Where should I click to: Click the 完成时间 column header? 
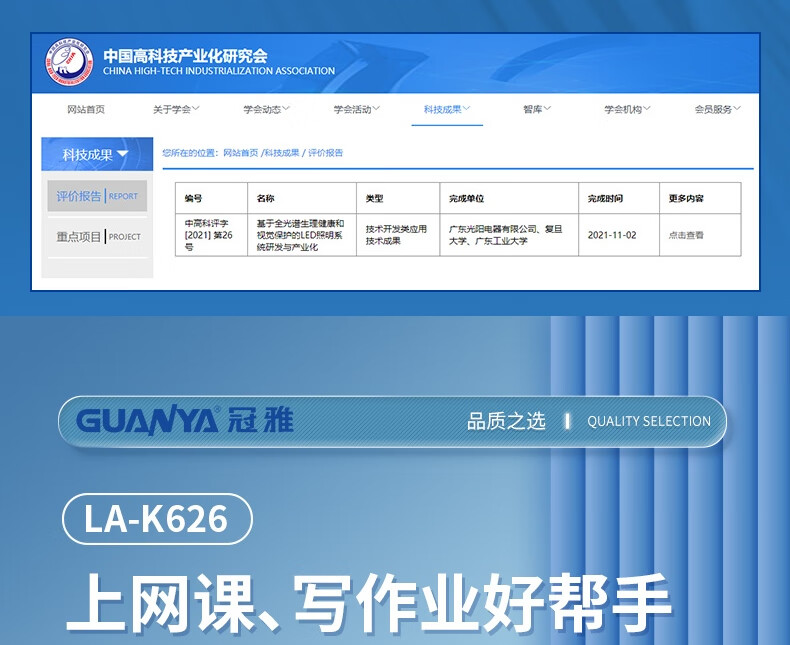(x=619, y=198)
